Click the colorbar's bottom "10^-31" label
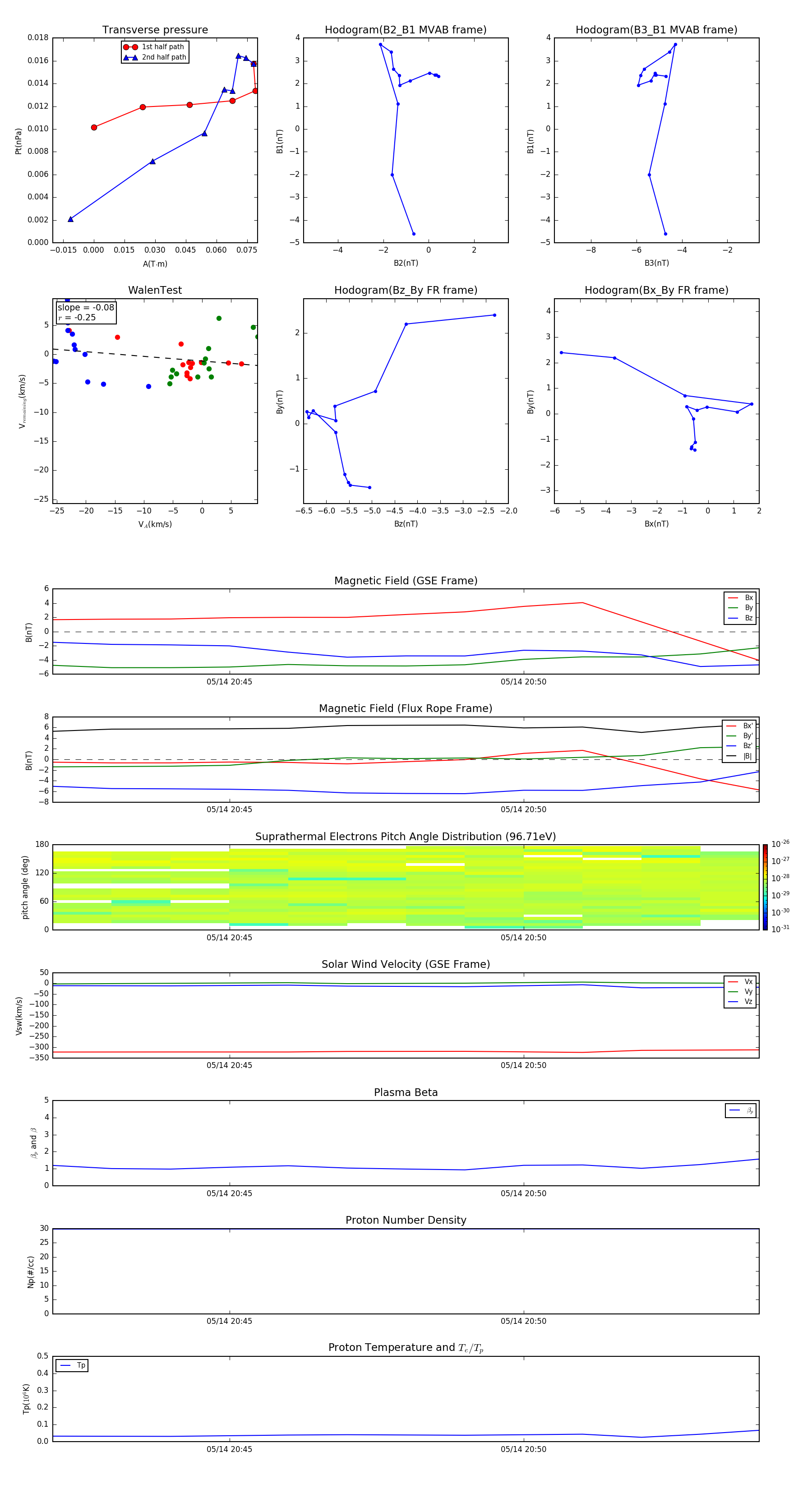The width and height of the screenshot is (812, 1489). [780, 929]
